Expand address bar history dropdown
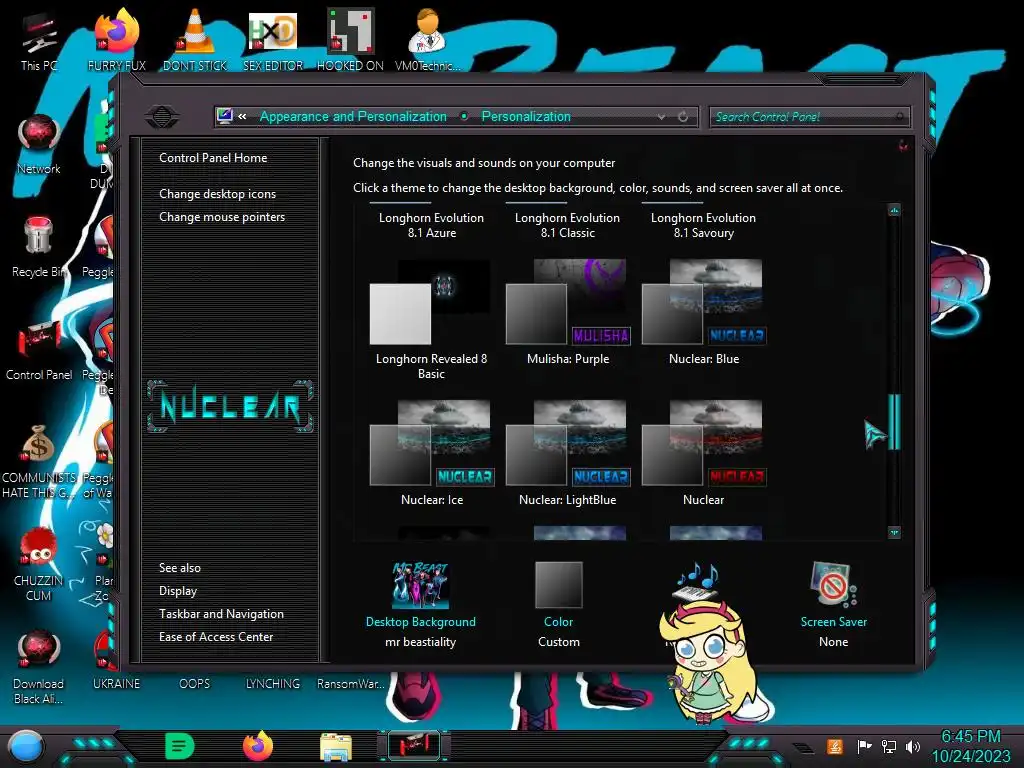Viewport: 1024px width, 768px height. (662, 117)
